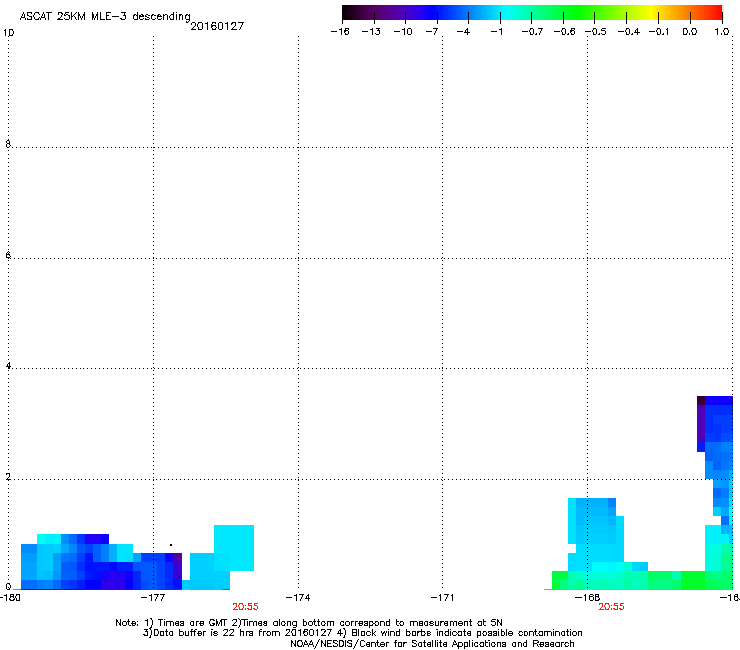Click the -0.1 color scale label
The height and width of the screenshot is (650, 740).
point(659,32)
